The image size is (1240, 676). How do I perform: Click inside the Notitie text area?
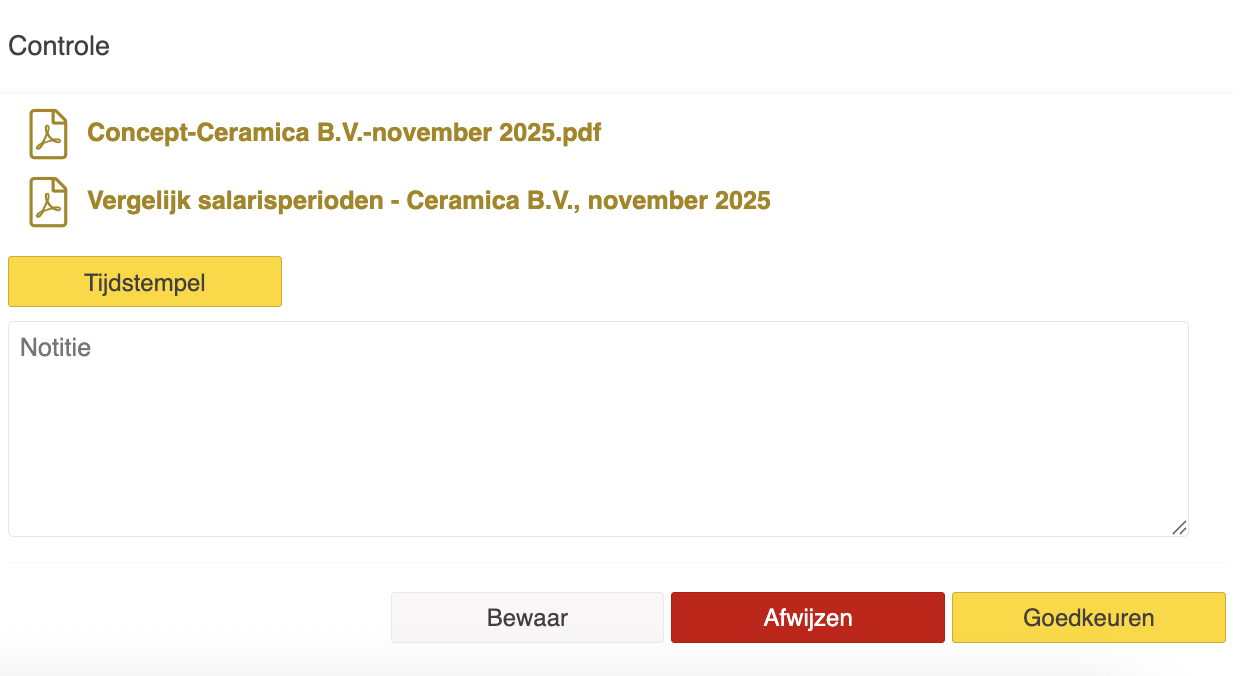pos(598,428)
